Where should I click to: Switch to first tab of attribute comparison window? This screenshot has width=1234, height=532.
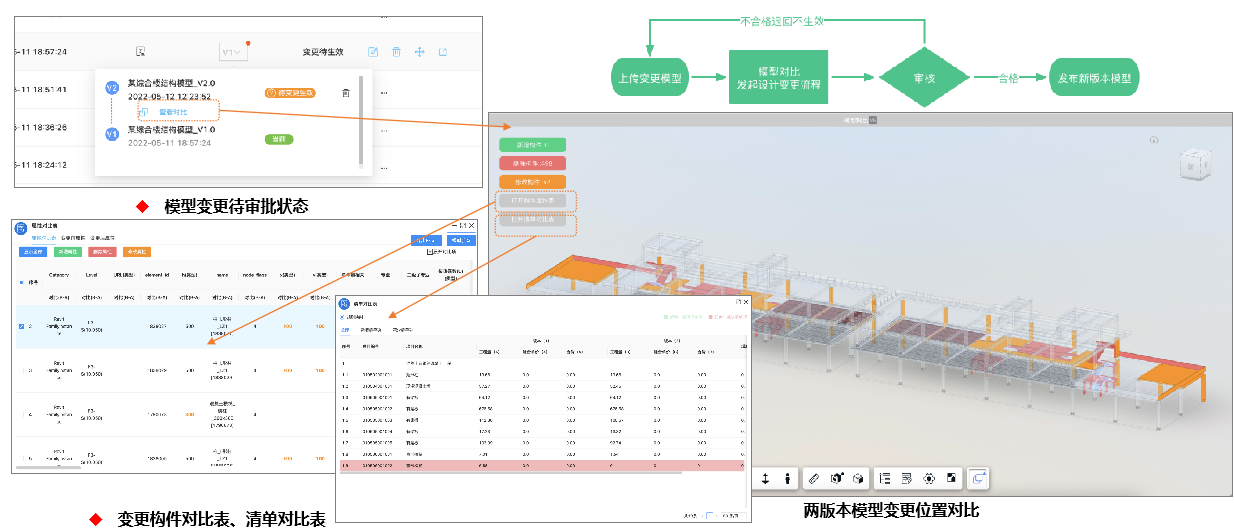[36, 238]
